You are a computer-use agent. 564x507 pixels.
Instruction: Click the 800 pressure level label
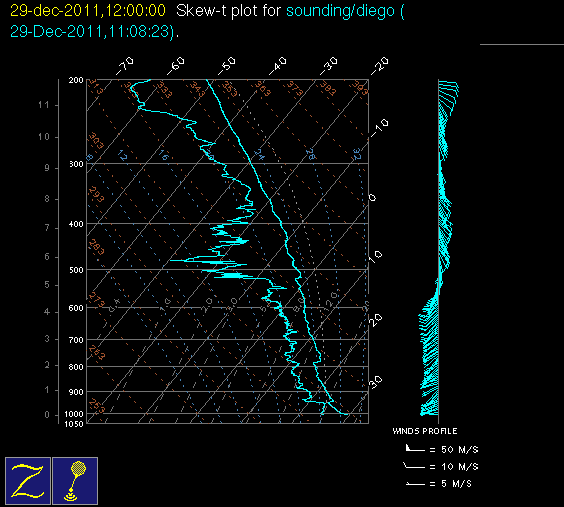point(76,367)
